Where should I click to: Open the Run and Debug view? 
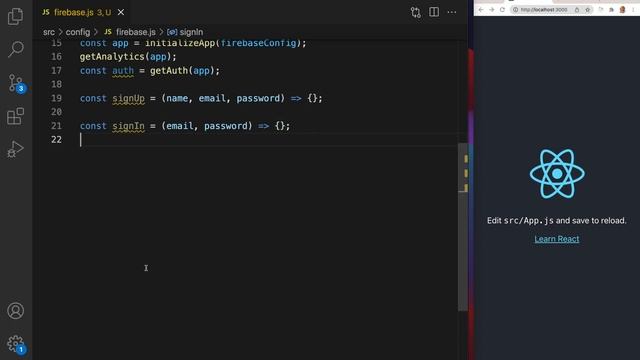(16, 149)
